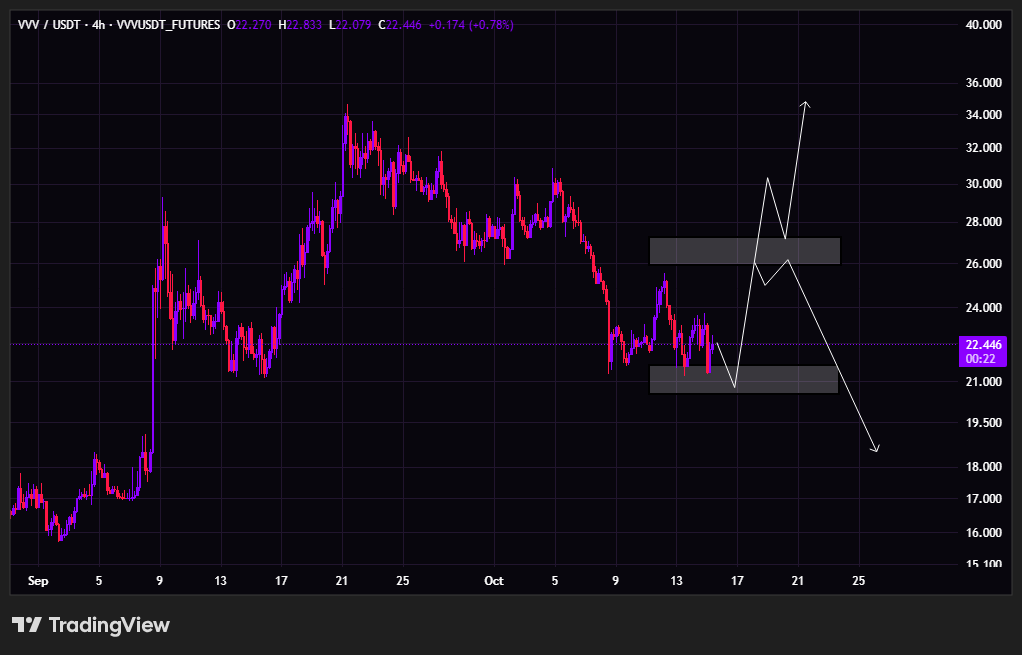Click the 40.000 price axis label

[984, 25]
